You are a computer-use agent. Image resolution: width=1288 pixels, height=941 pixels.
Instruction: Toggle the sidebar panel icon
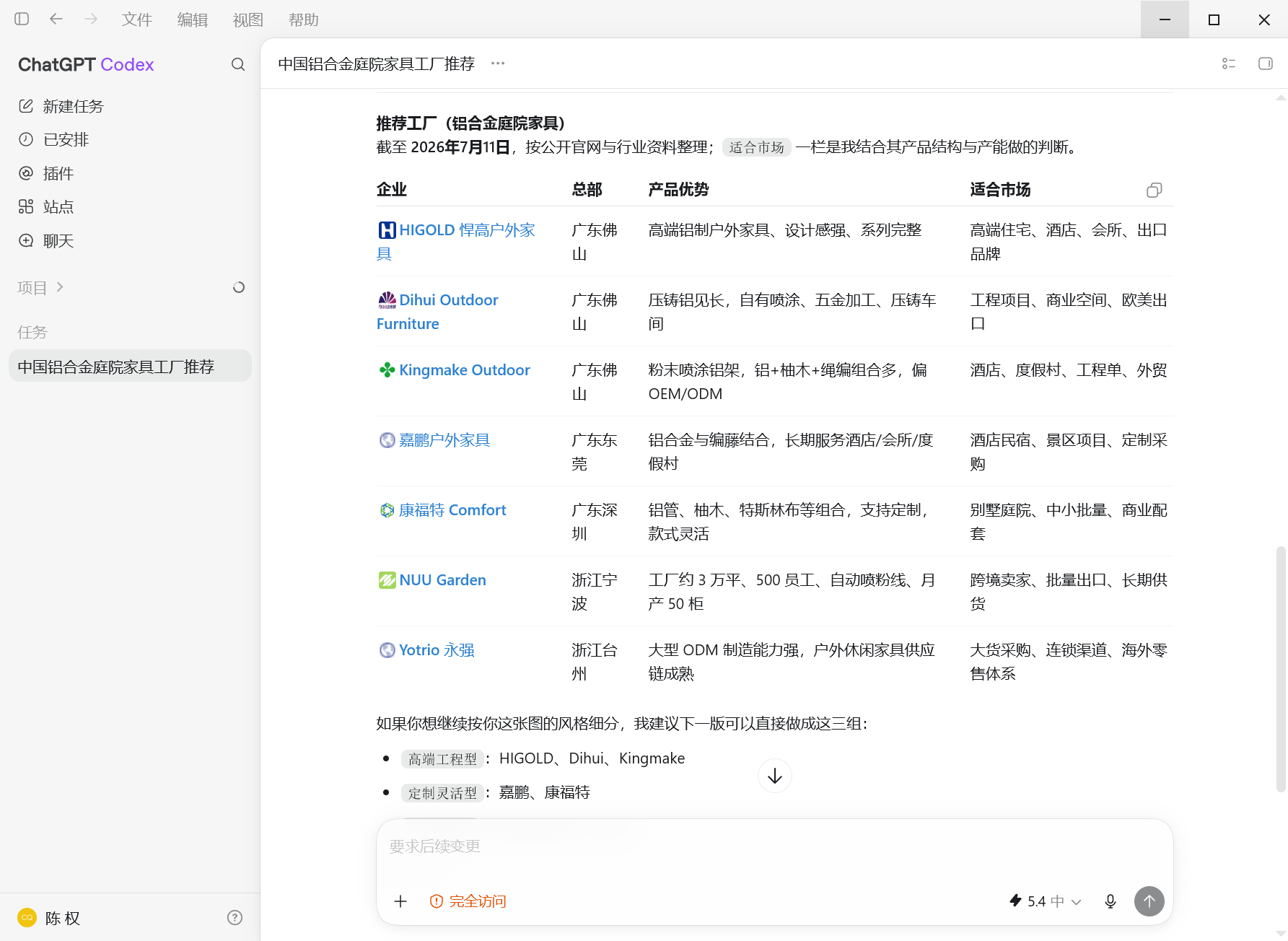pos(22,19)
